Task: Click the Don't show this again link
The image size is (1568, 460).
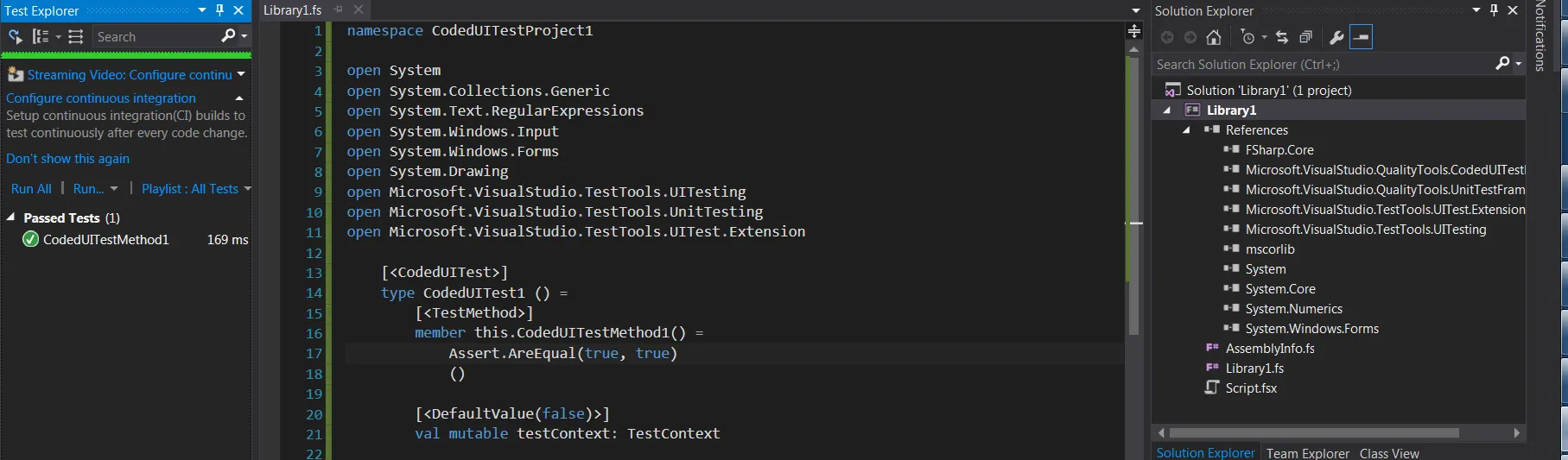Action: [67, 159]
